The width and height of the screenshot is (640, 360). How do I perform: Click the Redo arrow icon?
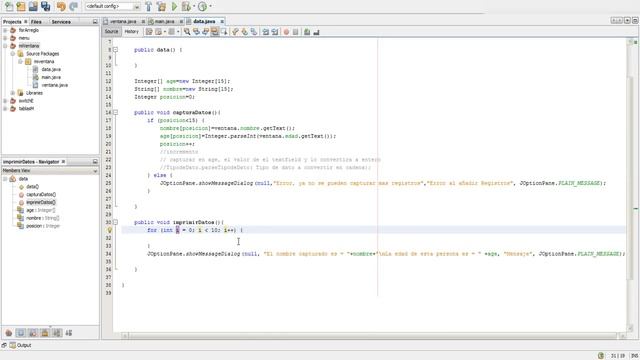[x=73, y=6]
